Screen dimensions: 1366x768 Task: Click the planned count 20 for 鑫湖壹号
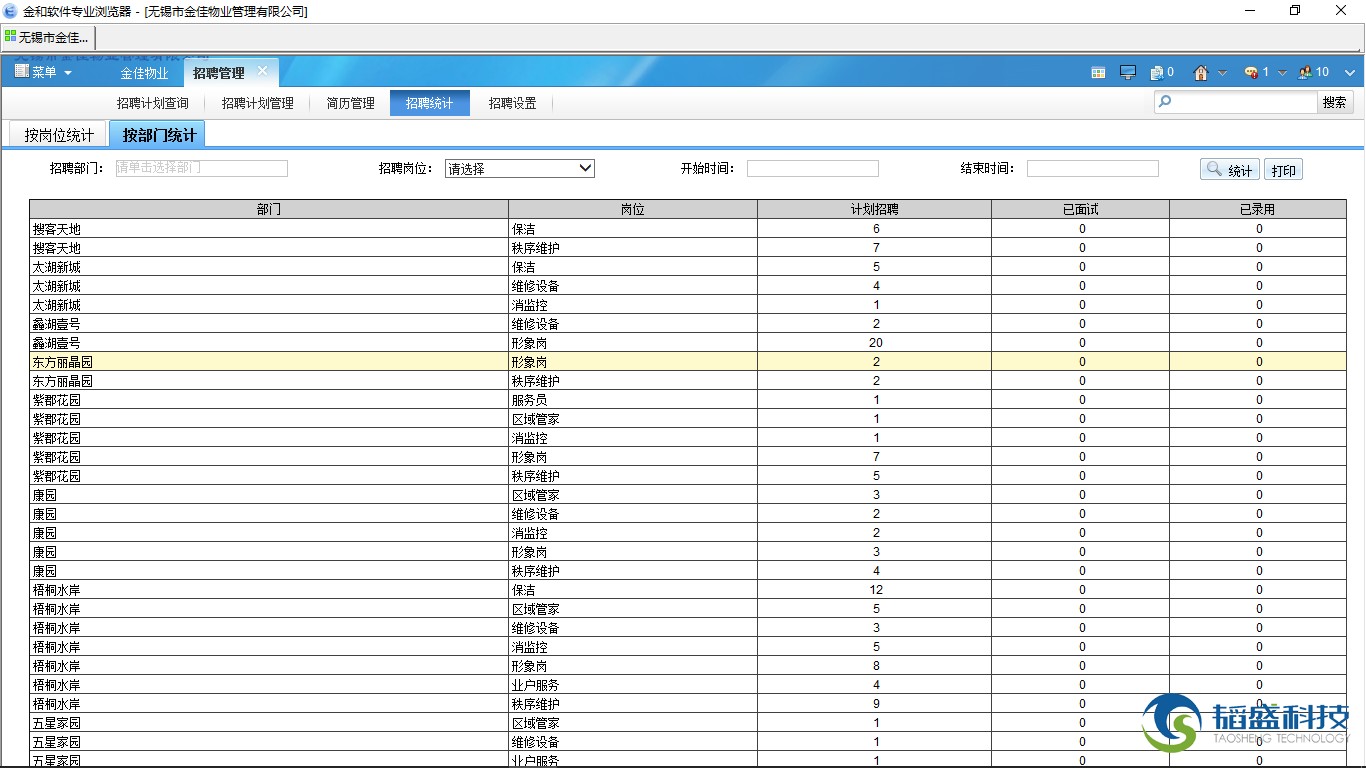pyautogui.click(x=875, y=343)
